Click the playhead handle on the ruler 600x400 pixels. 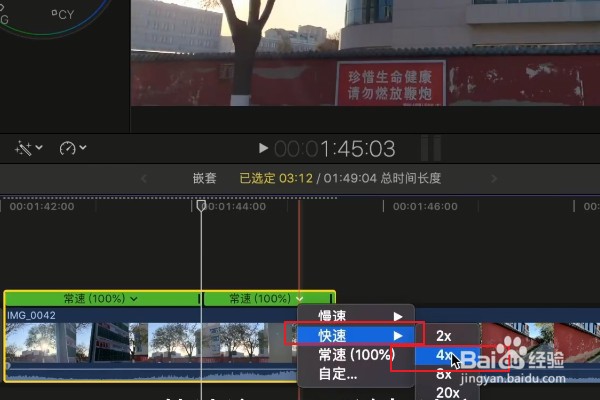click(x=201, y=206)
